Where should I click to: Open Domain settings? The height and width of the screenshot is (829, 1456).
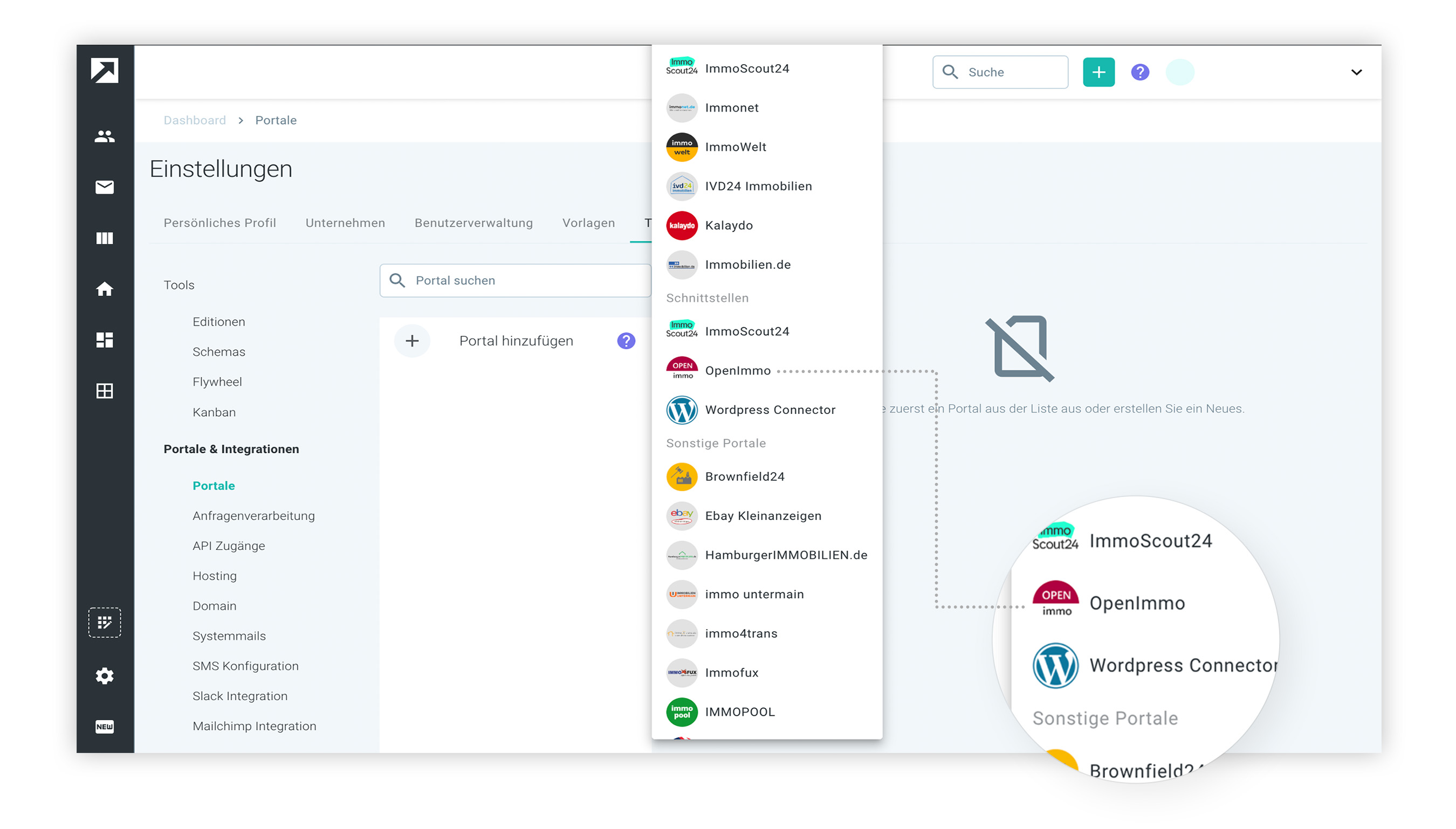coord(214,606)
